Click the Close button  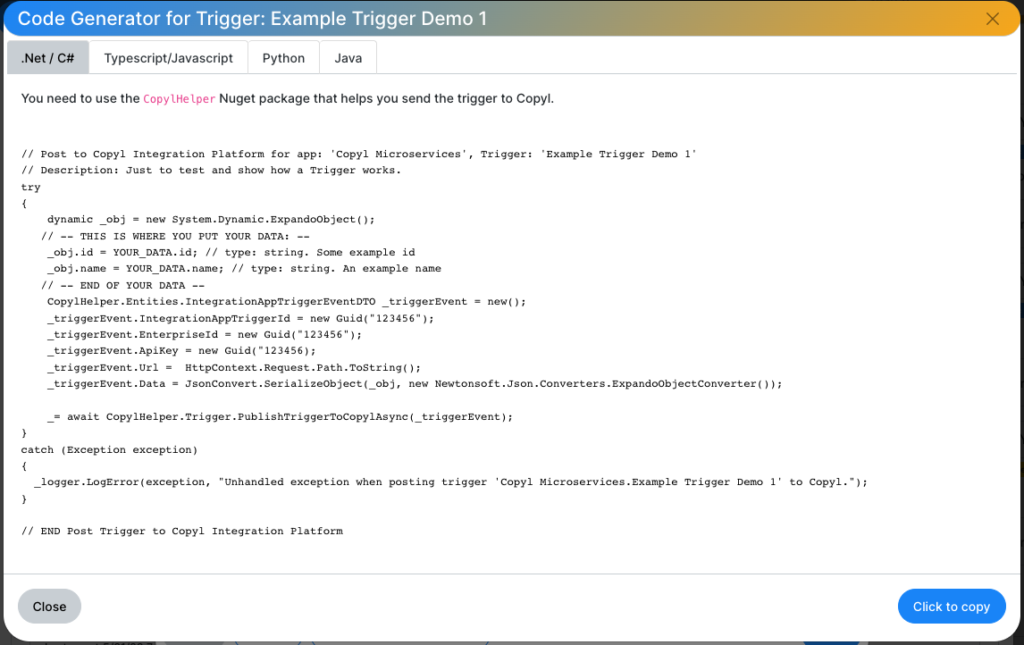coord(50,606)
